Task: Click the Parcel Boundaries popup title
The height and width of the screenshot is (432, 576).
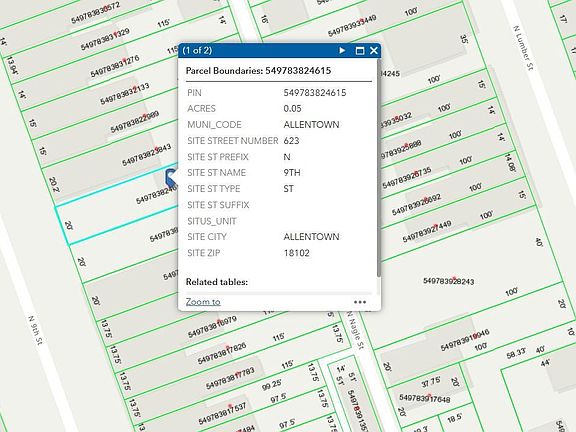Action: pos(258,71)
